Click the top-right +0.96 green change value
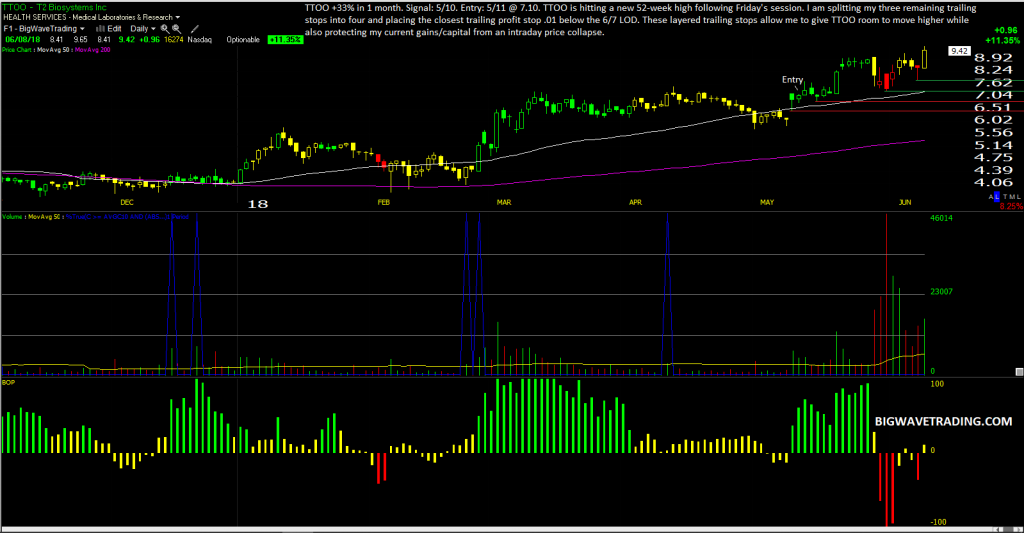The height and width of the screenshot is (533, 1024). (x=1005, y=30)
